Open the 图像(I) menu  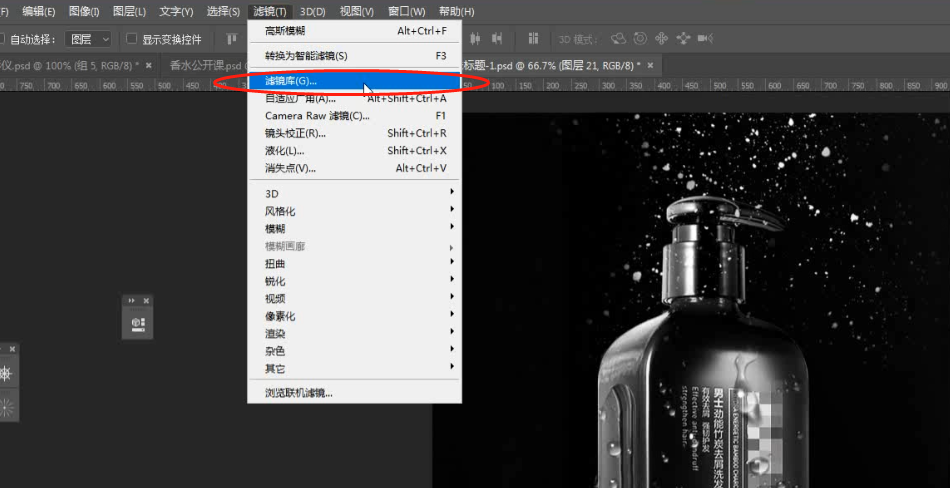[84, 12]
